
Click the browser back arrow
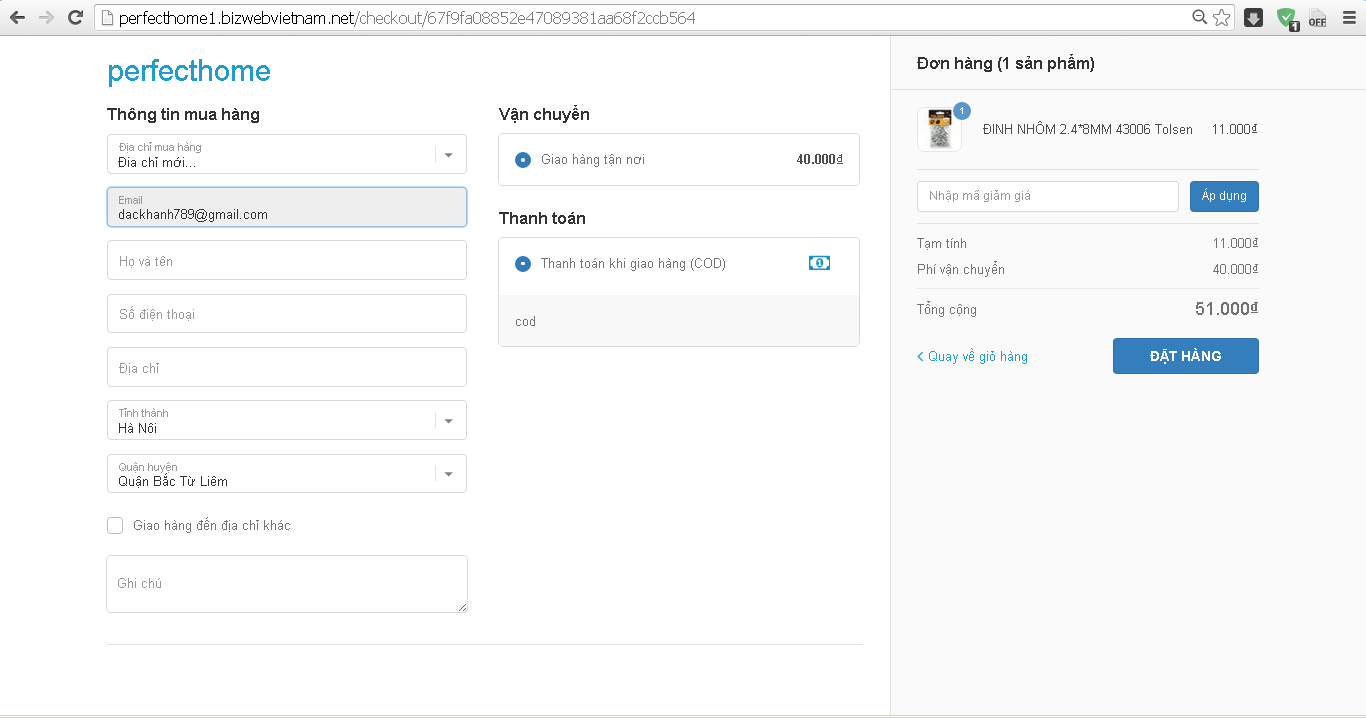point(17,17)
